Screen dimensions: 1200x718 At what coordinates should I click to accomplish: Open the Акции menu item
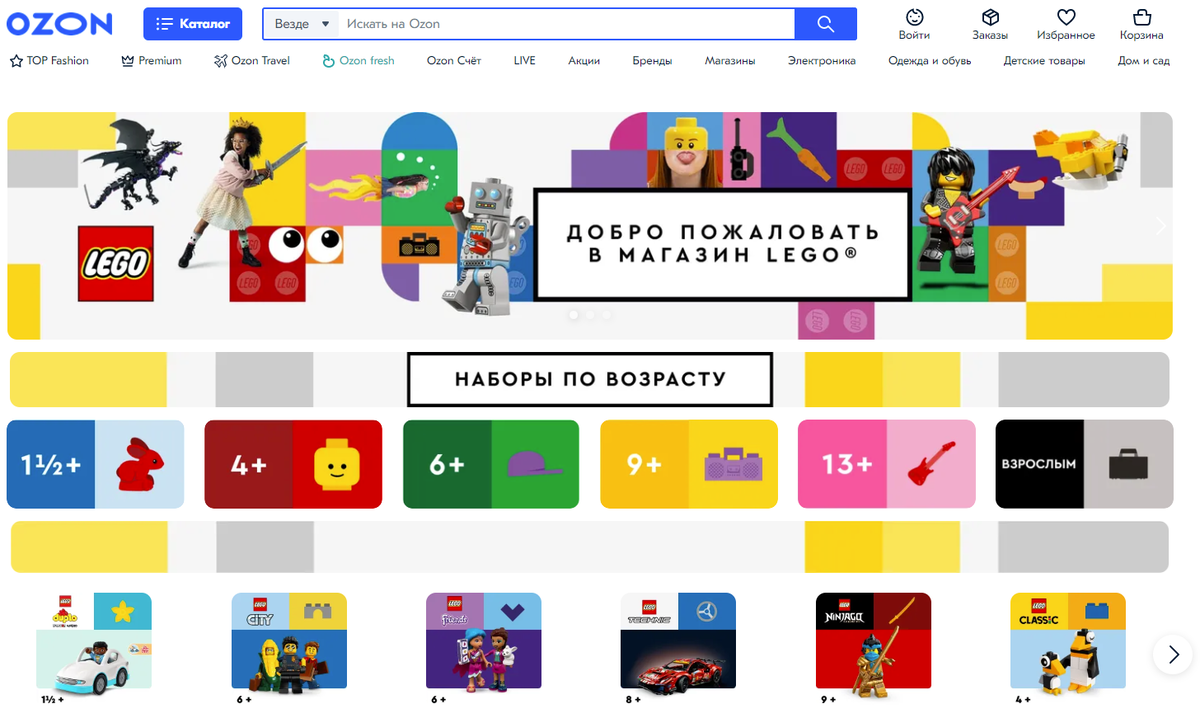584,61
